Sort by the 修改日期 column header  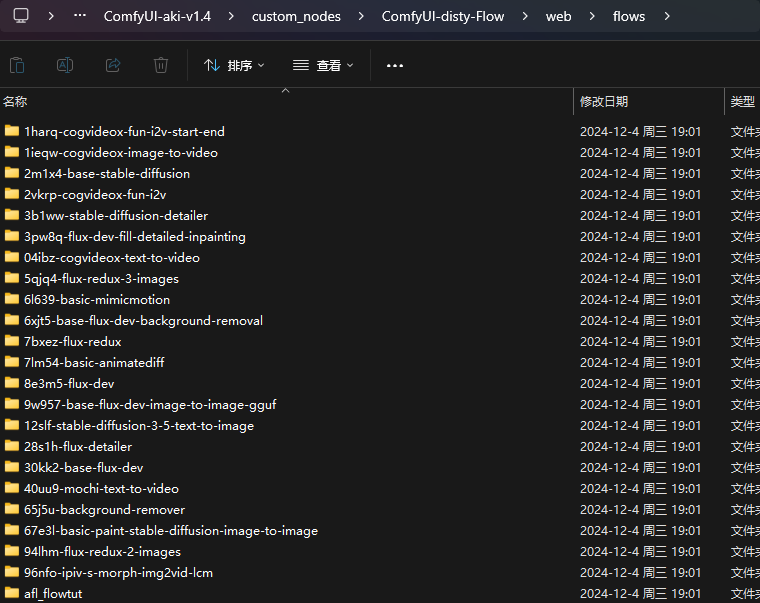(604, 102)
